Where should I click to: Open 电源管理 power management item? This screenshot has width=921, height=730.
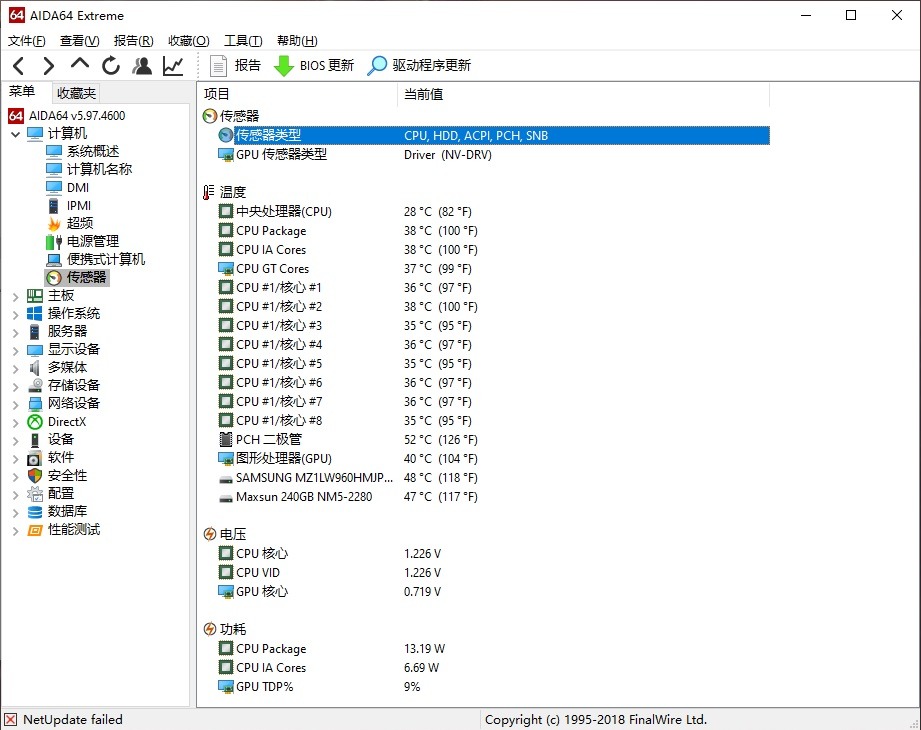point(93,241)
